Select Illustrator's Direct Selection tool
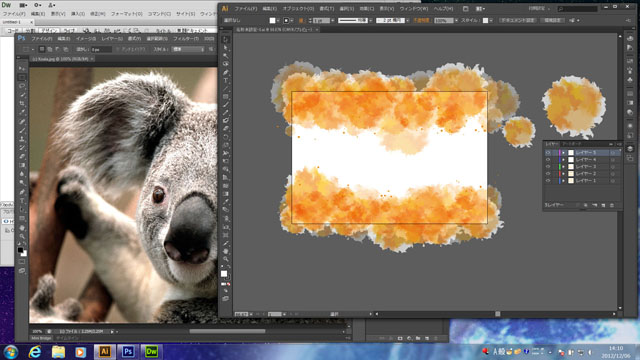 226,48
